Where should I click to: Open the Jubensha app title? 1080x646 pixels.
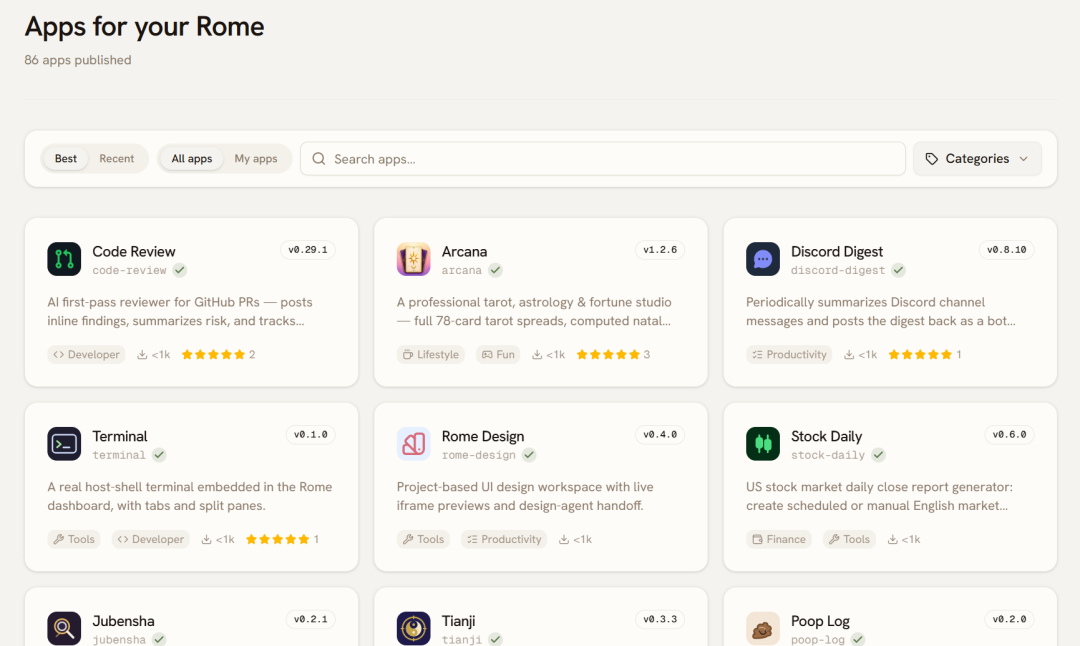[123, 621]
